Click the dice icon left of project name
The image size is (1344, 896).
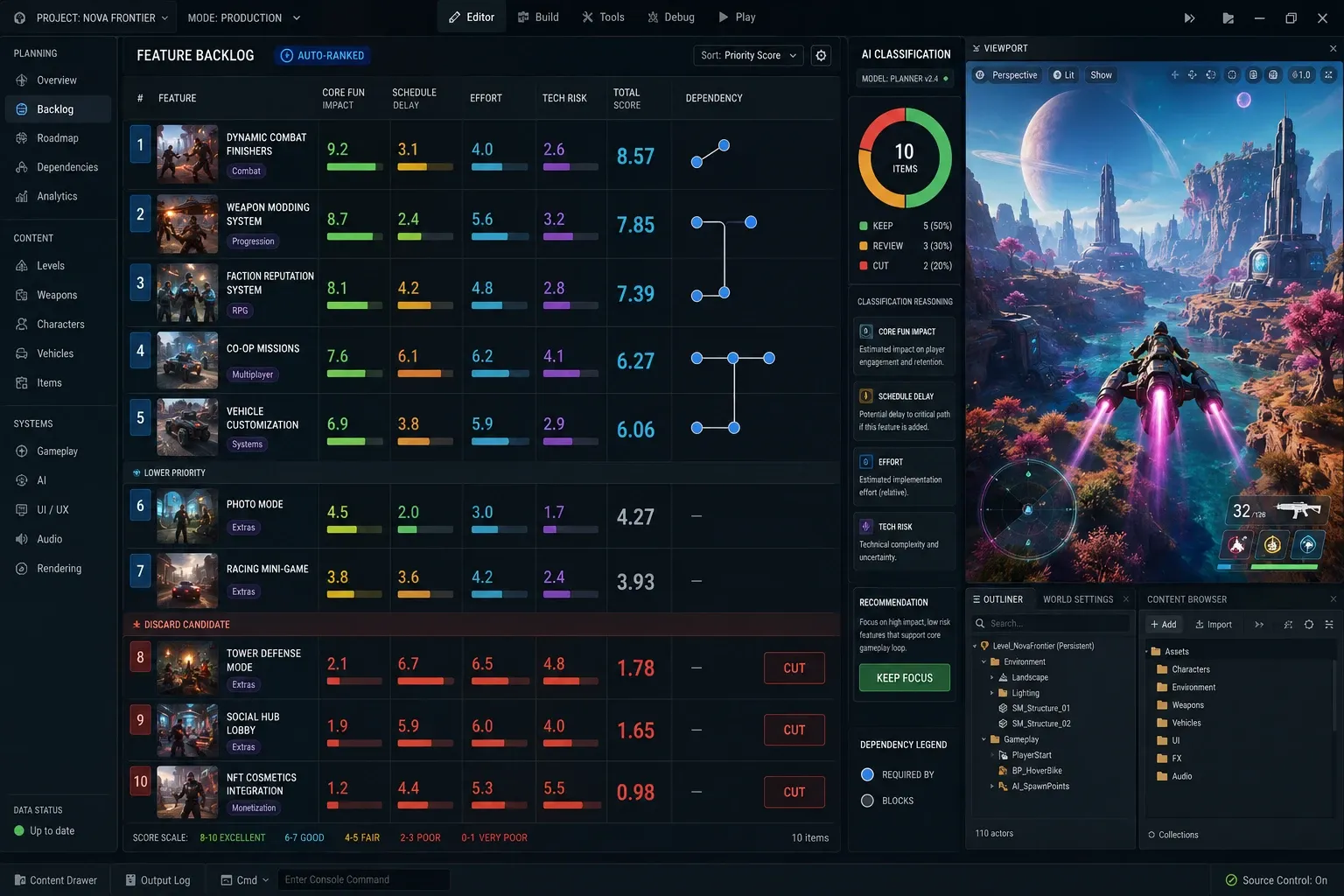19,17
